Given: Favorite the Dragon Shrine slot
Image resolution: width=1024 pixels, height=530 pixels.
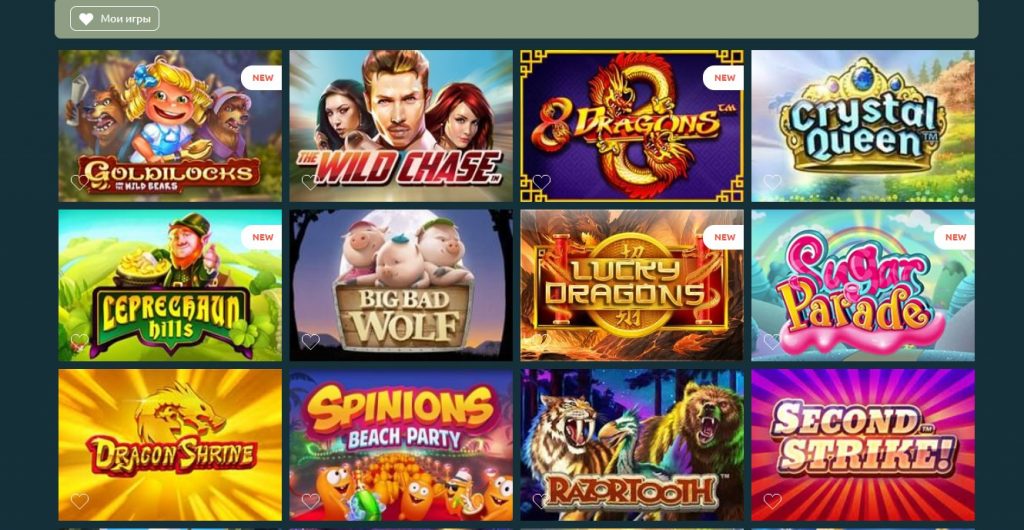Looking at the screenshot, I should 80,501.
